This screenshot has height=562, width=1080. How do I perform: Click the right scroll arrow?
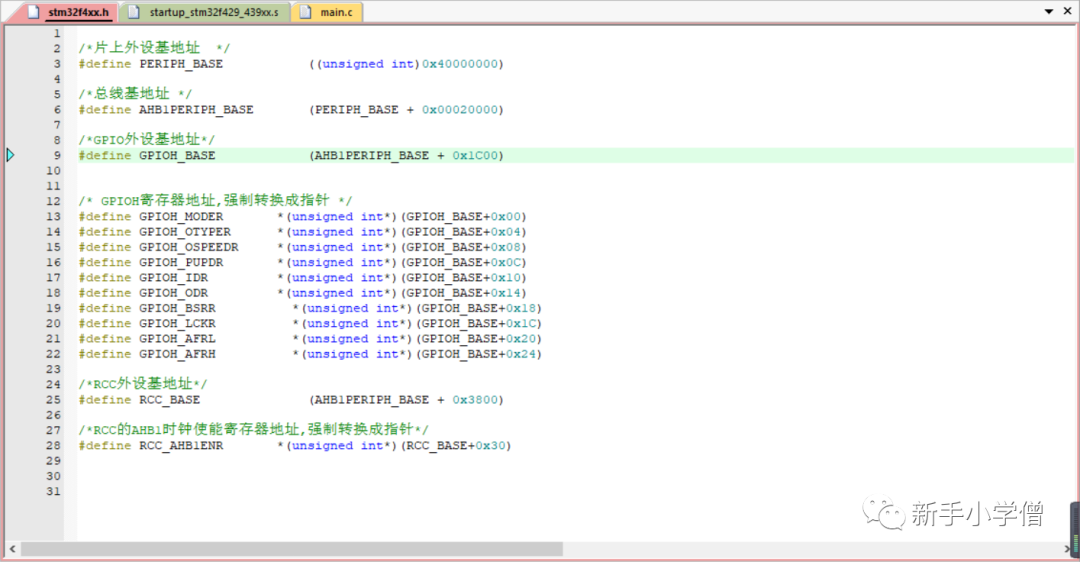pyautogui.click(x=1067, y=549)
